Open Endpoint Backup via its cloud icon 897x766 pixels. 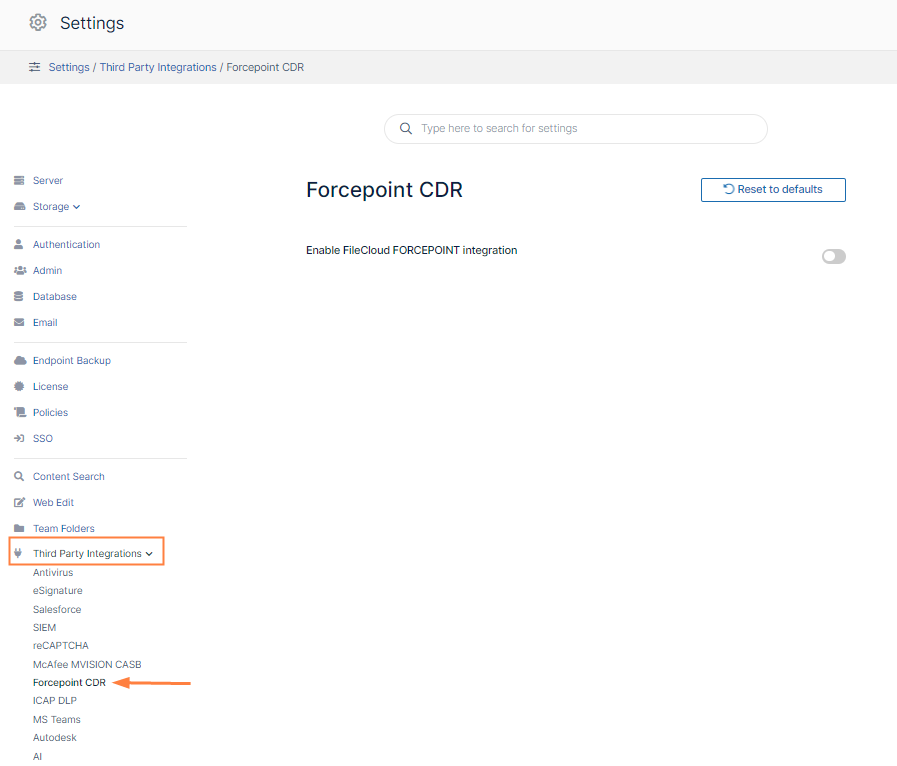tap(20, 360)
